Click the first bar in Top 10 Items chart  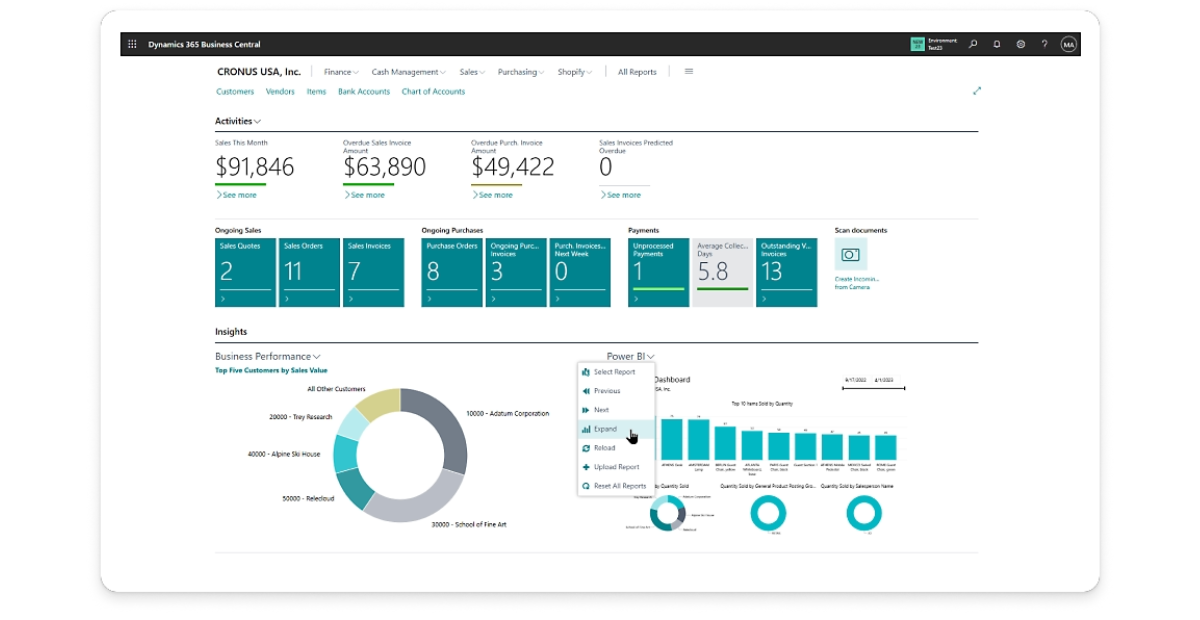coord(672,440)
